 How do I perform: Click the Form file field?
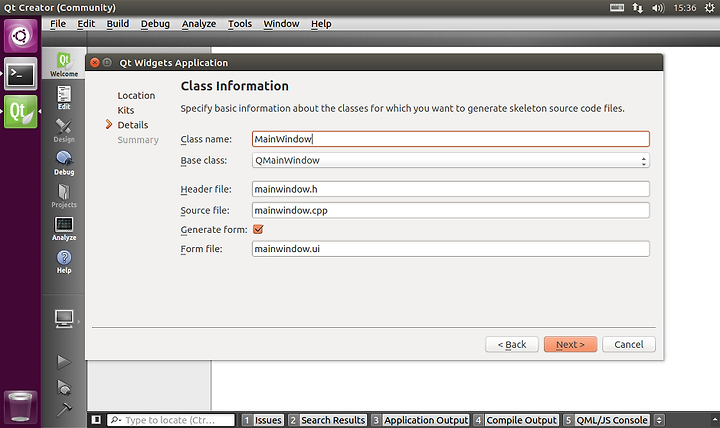[450, 249]
